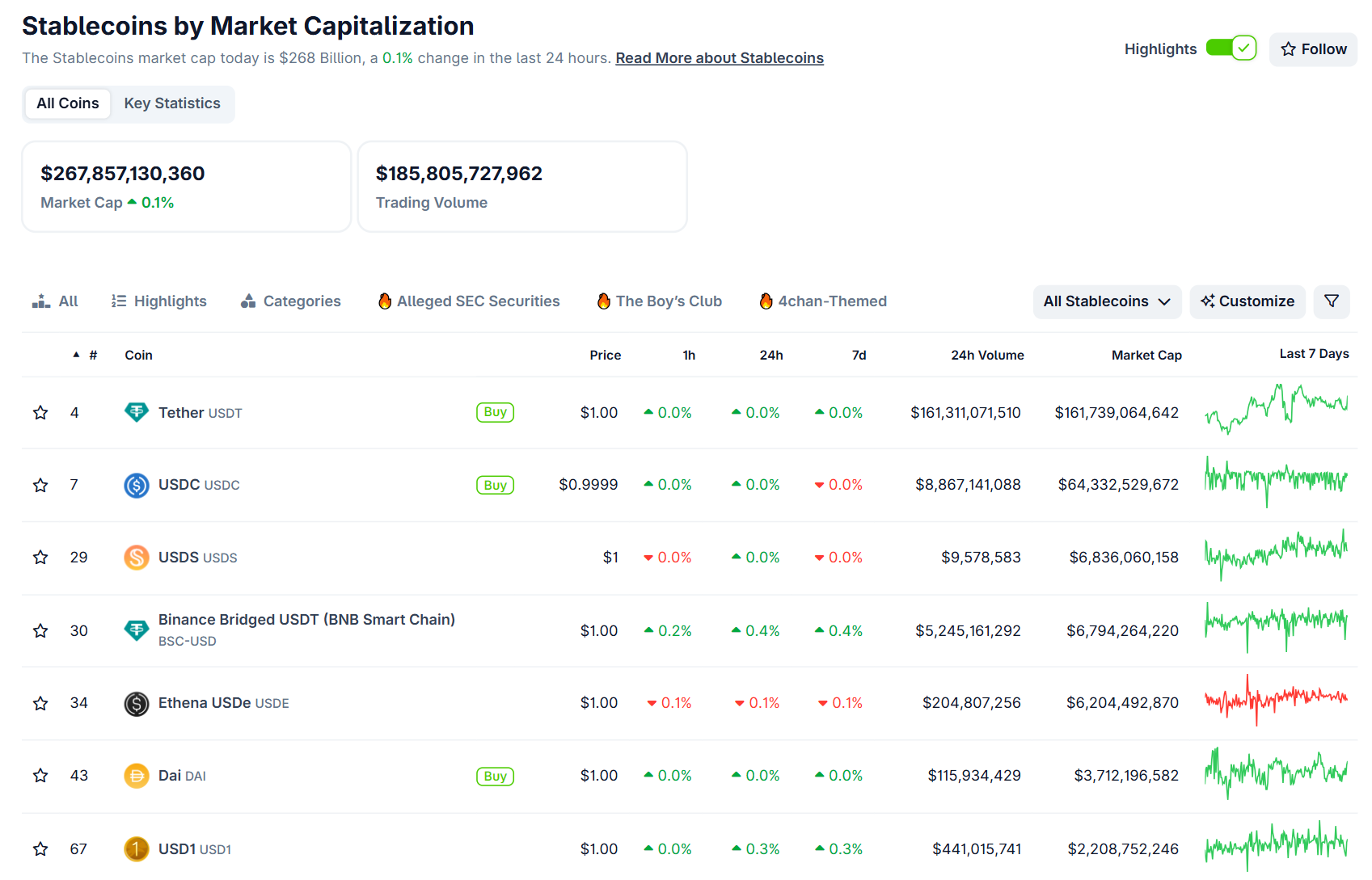Click the fire icon beside 4chan-Themed
Screen dimensions: 1372x880
point(766,301)
